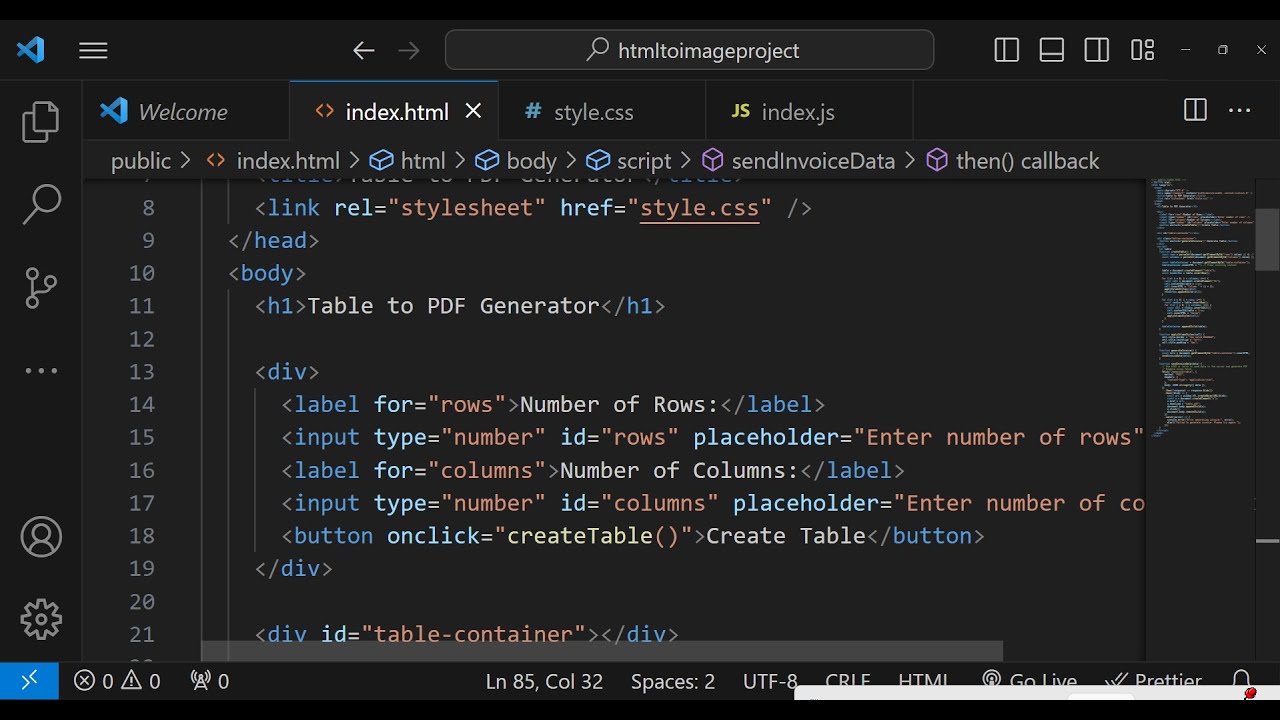
Task: Toggle the primary side bar visibility
Action: tap(1007, 50)
